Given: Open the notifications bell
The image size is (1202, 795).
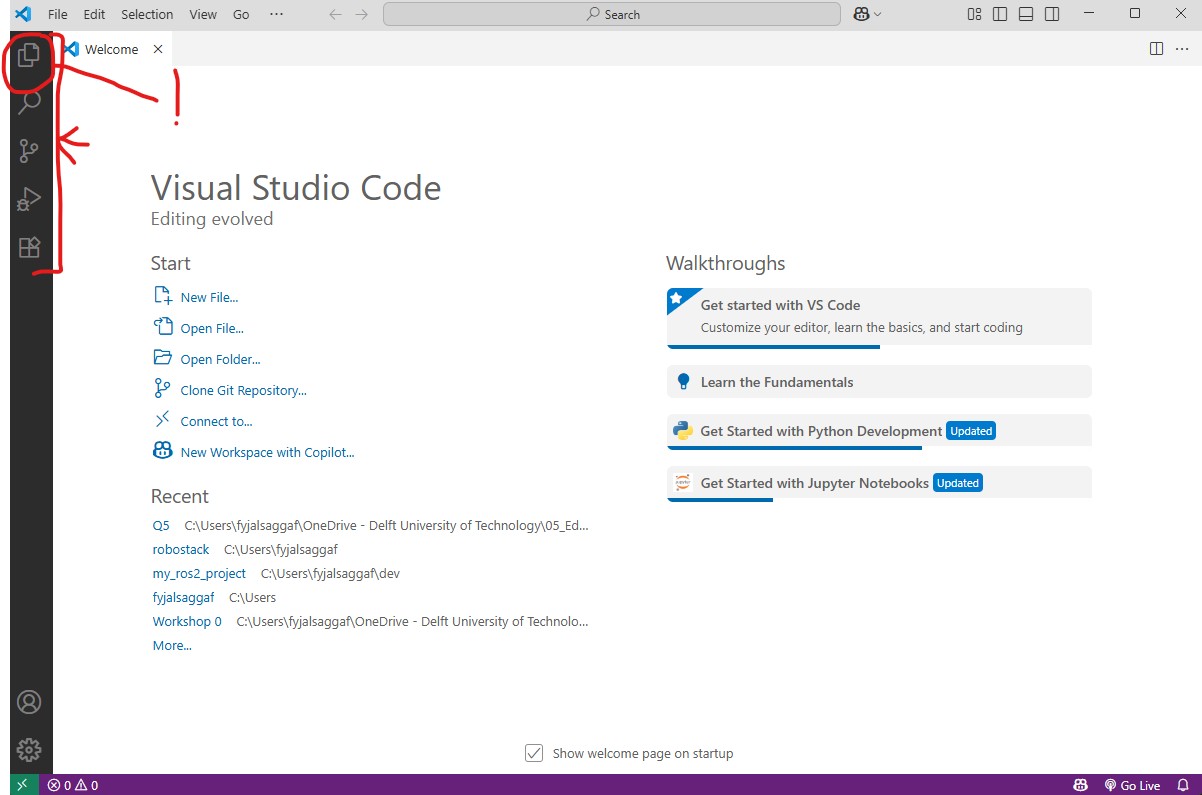Looking at the screenshot, I should click(x=1182, y=785).
